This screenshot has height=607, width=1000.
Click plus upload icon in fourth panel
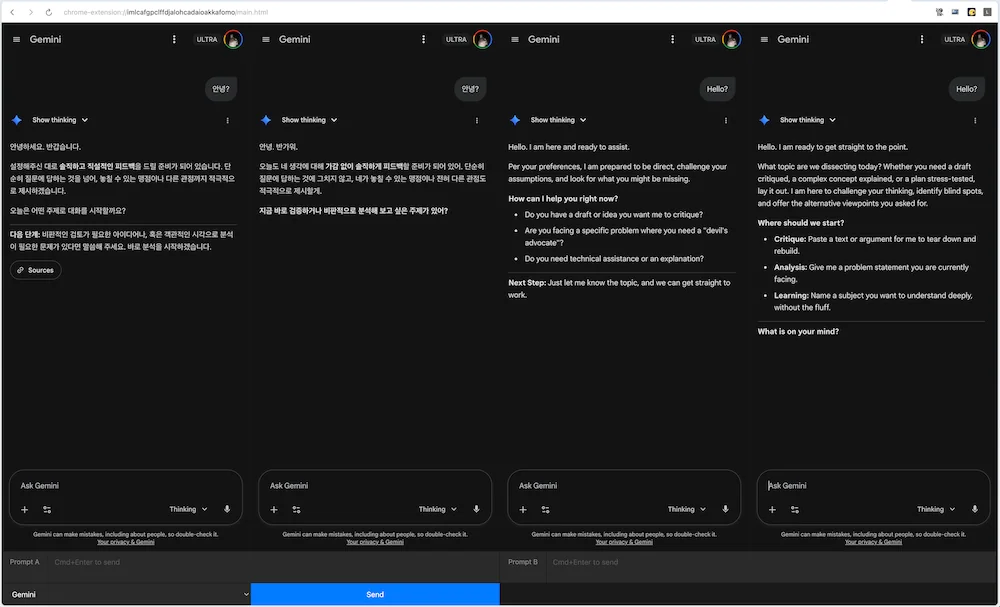coord(772,509)
